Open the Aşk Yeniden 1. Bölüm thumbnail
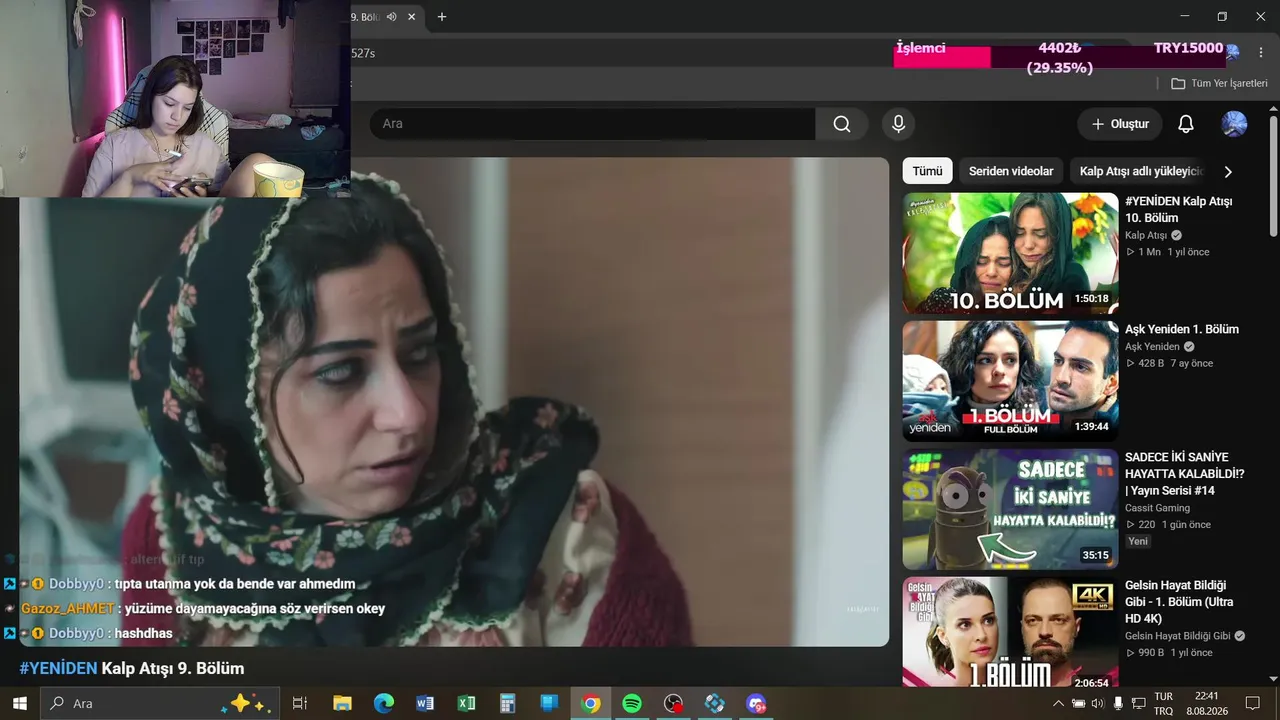The width and height of the screenshot is (1280, 720). (1010, 381)
